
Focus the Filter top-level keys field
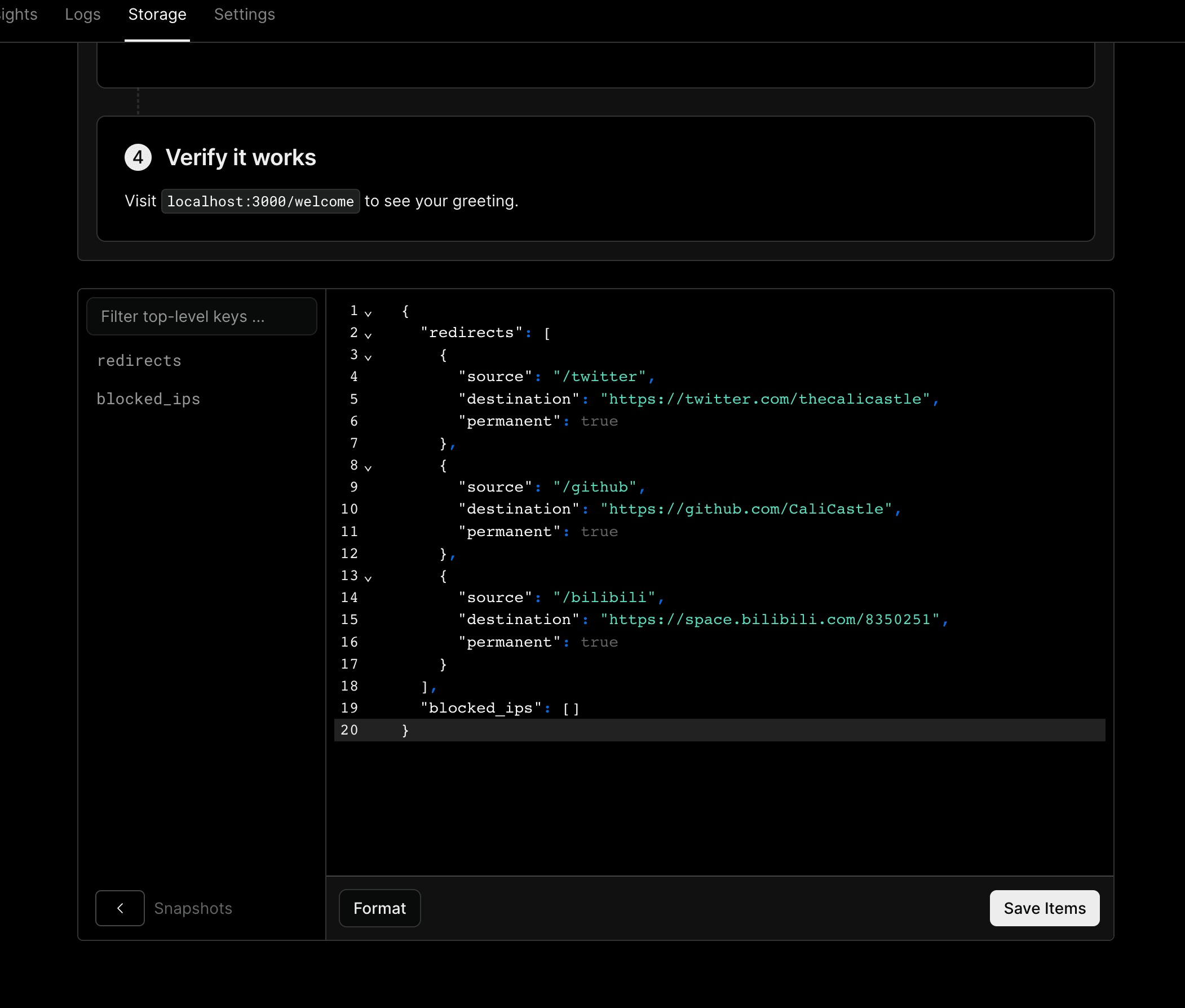click(202, 316)
